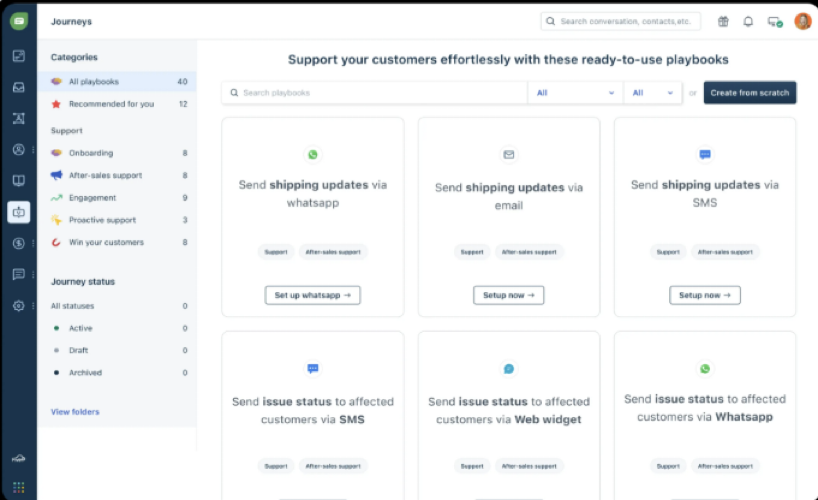Select Win your customers category
Image resolution: width=818 pixels, height=500 pixels.
pos(118,242)
